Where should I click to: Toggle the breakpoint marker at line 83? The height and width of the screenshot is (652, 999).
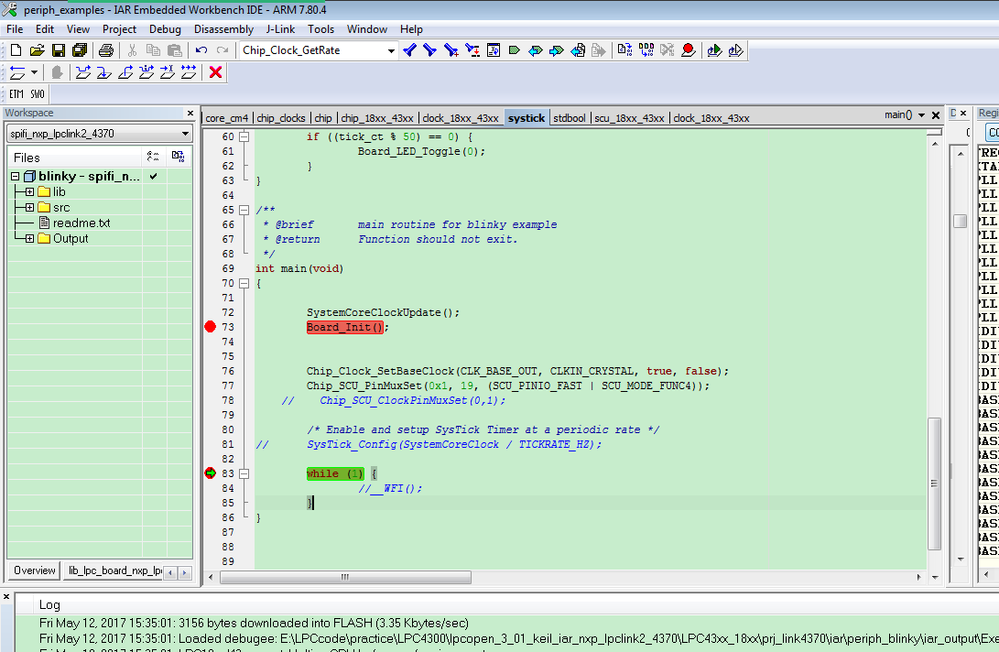210,473
